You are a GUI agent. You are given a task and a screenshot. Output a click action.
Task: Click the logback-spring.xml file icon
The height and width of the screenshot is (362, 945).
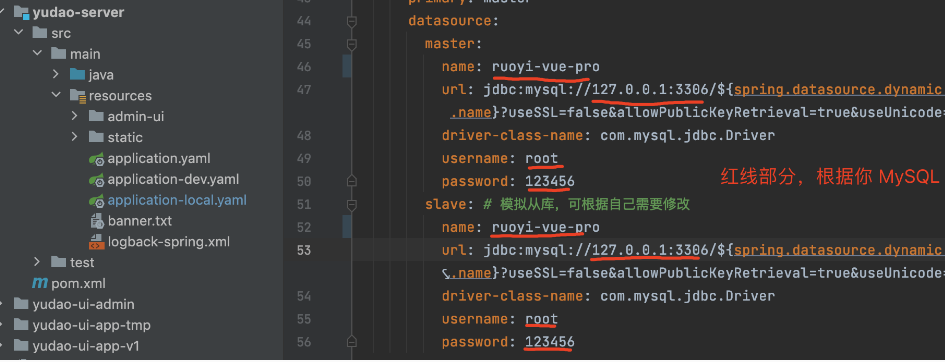[97, 242]
